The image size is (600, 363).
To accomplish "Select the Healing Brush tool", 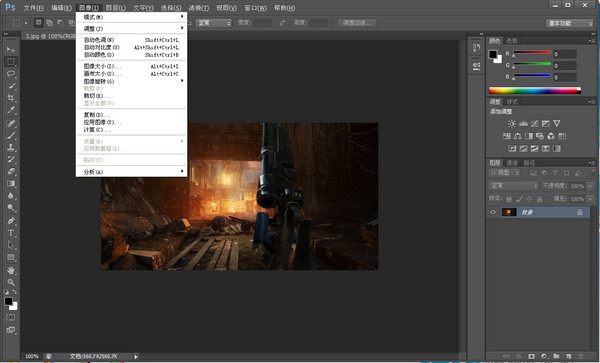I will pos(11,123).
